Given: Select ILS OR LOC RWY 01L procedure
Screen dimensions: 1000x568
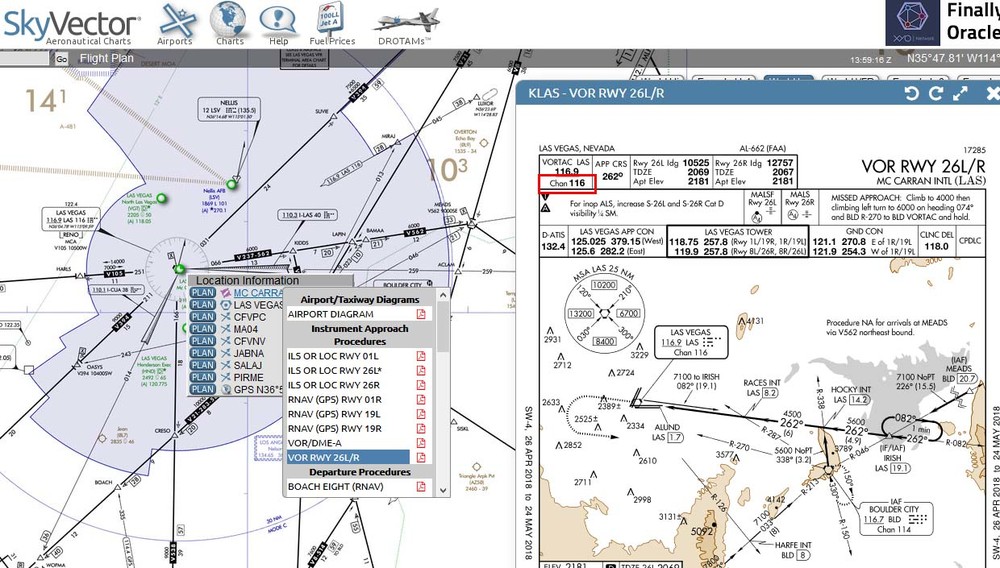Looking at the screenshot, I should tap(333, 356).
